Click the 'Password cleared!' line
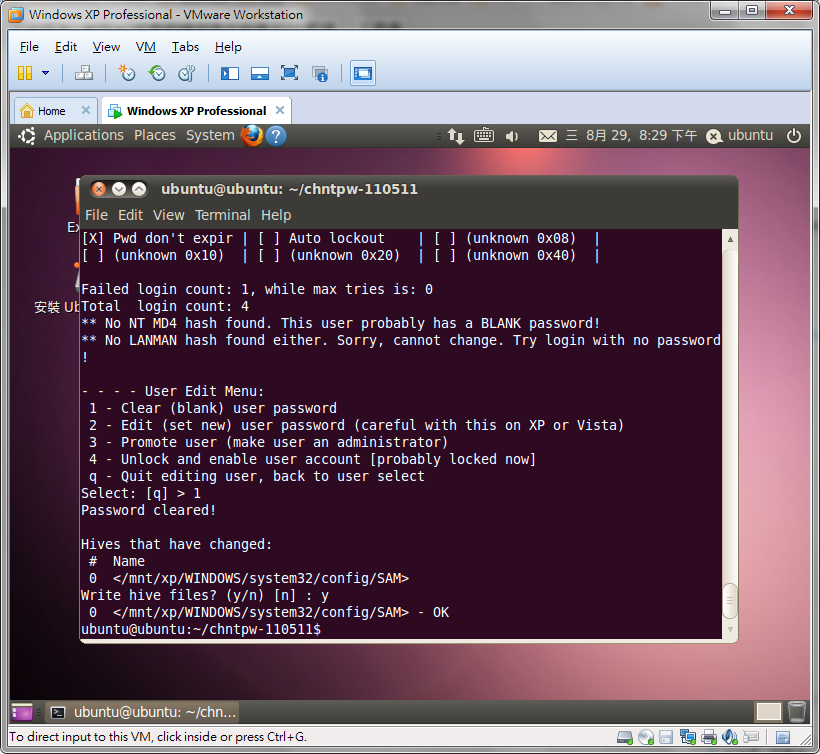 click(x=149, y=510)
